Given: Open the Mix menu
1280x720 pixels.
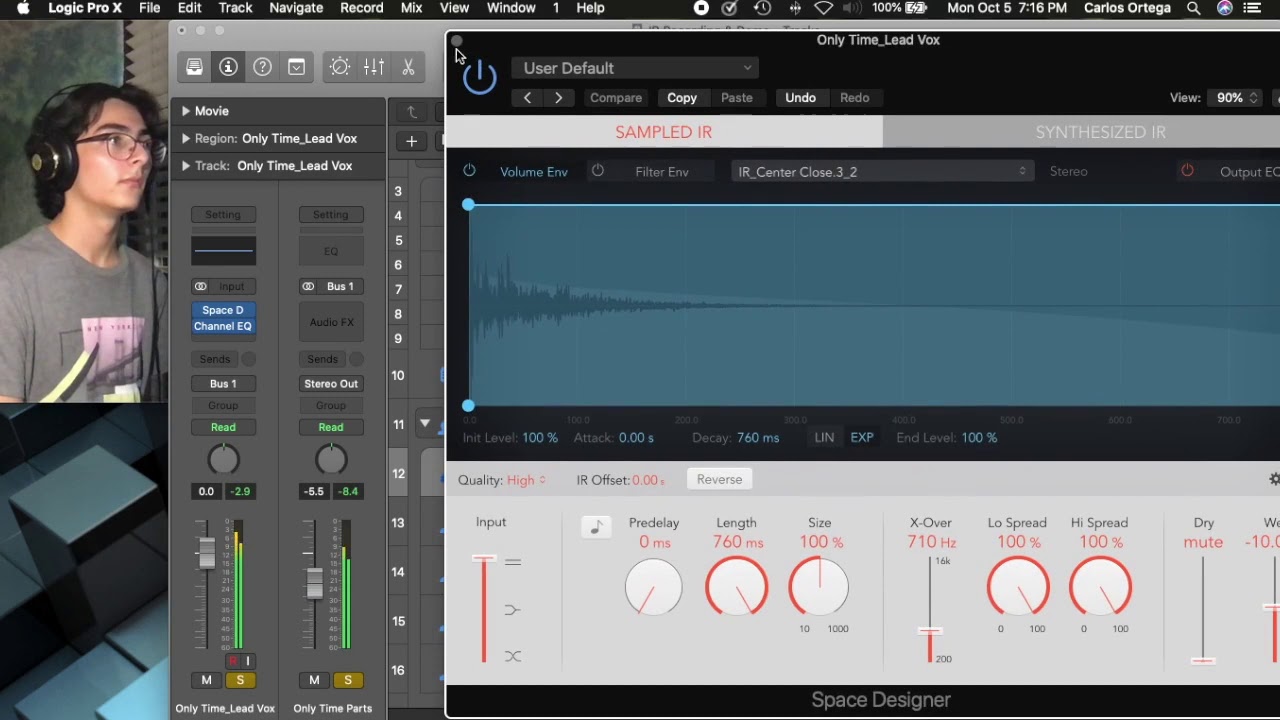Looking at the screenshot, I should click(x=411, y=8).
